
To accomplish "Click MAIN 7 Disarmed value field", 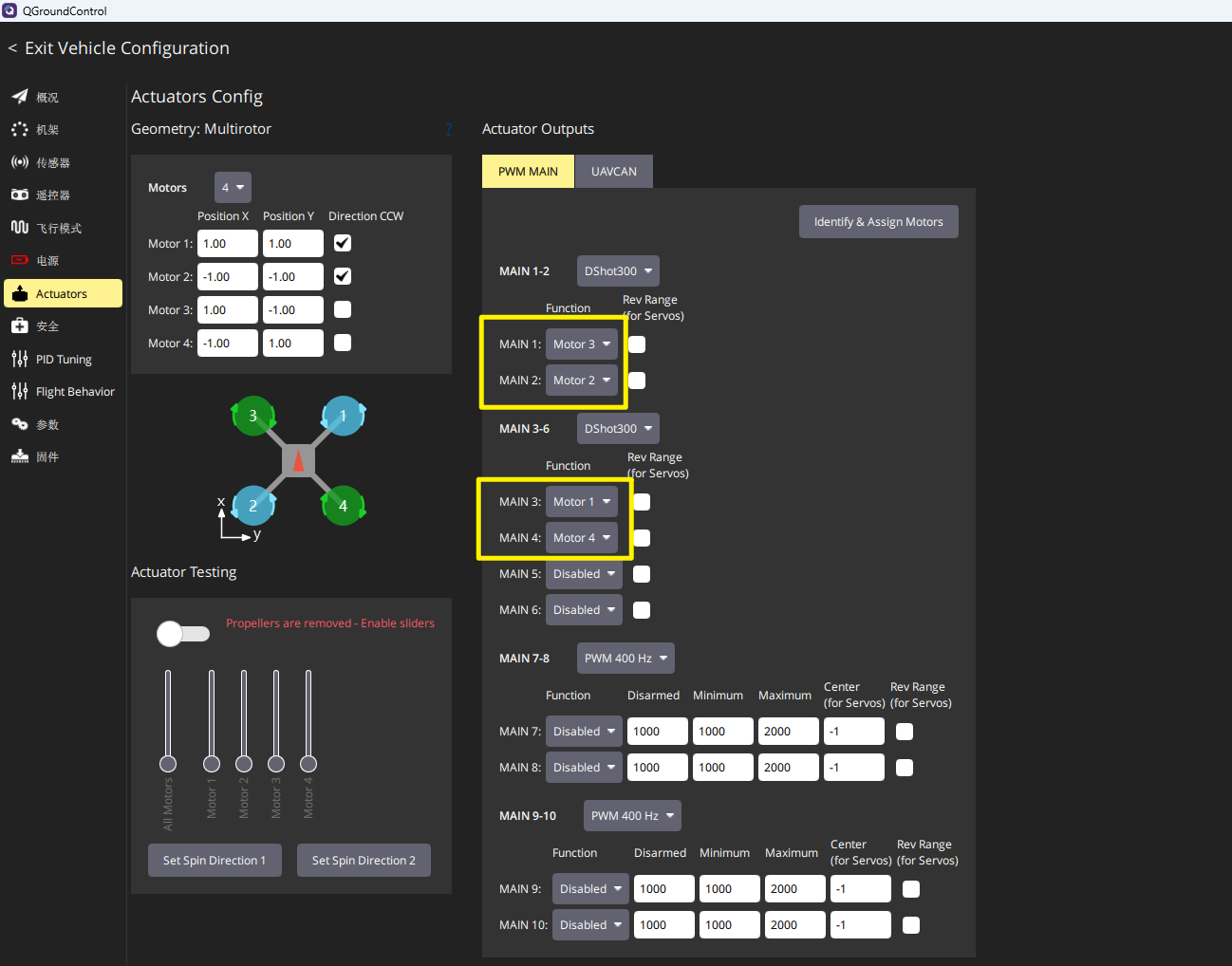I will pyautogui.click(x=658, y=732).
